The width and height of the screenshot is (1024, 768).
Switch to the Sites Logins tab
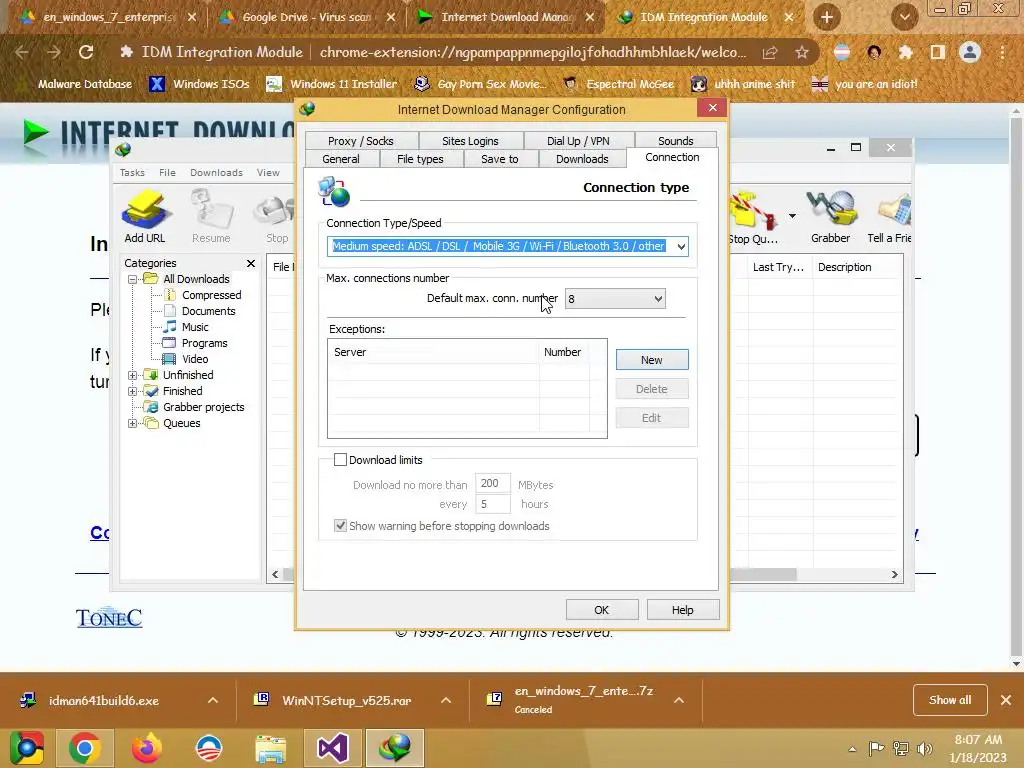coord(470,140)
